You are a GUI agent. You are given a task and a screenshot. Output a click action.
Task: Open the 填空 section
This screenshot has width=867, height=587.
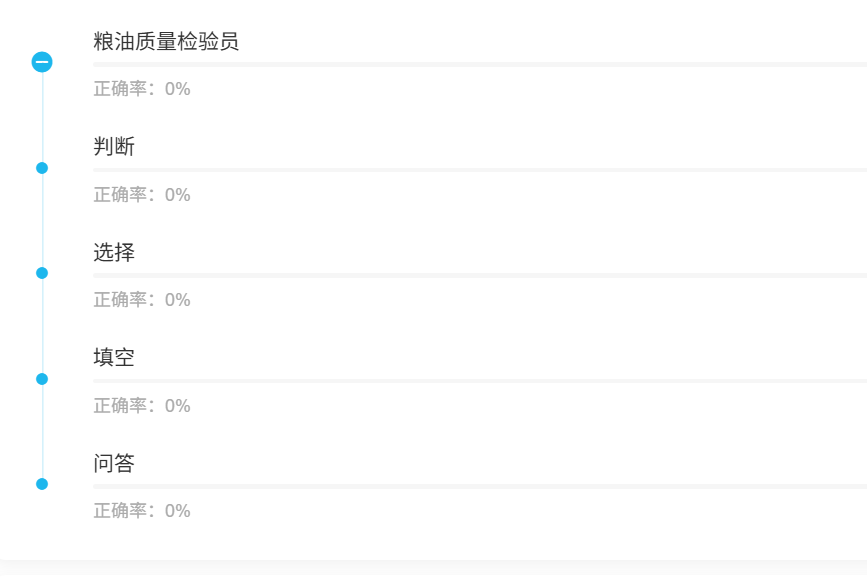(x=114, y=358)
